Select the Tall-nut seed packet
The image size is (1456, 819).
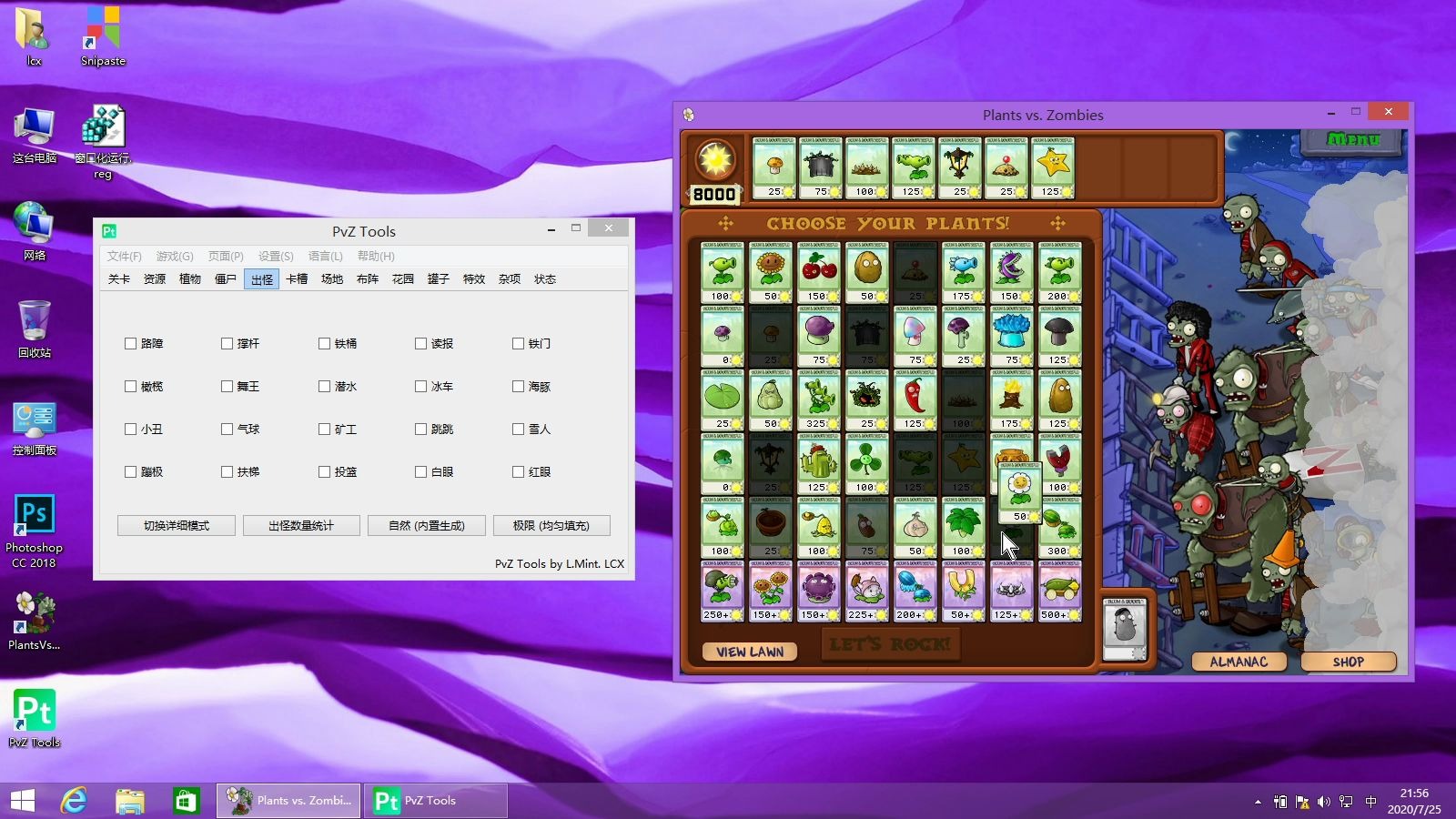point(1059,399)
